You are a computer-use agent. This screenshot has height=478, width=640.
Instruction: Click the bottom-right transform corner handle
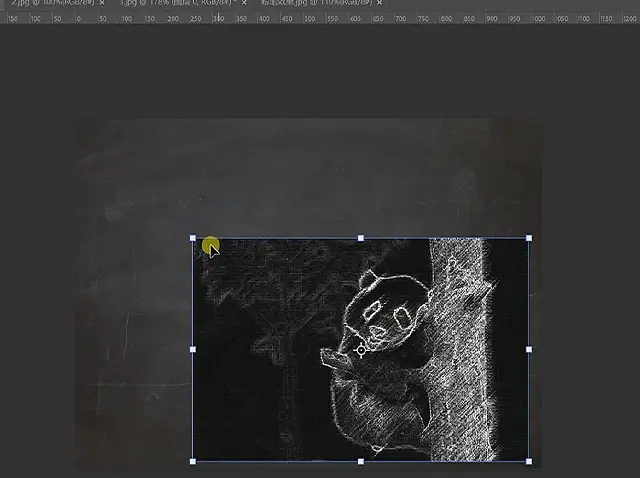(x=529, y=461)
